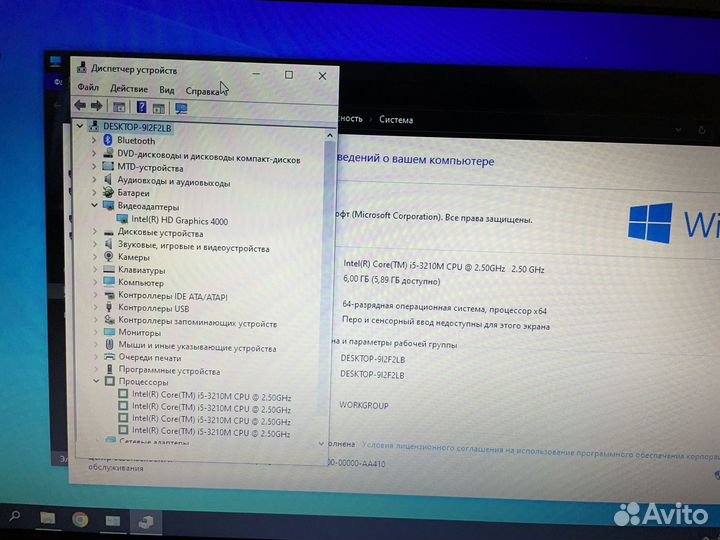
Task: Click the Компьютер category icon
Action: [109, 281]
